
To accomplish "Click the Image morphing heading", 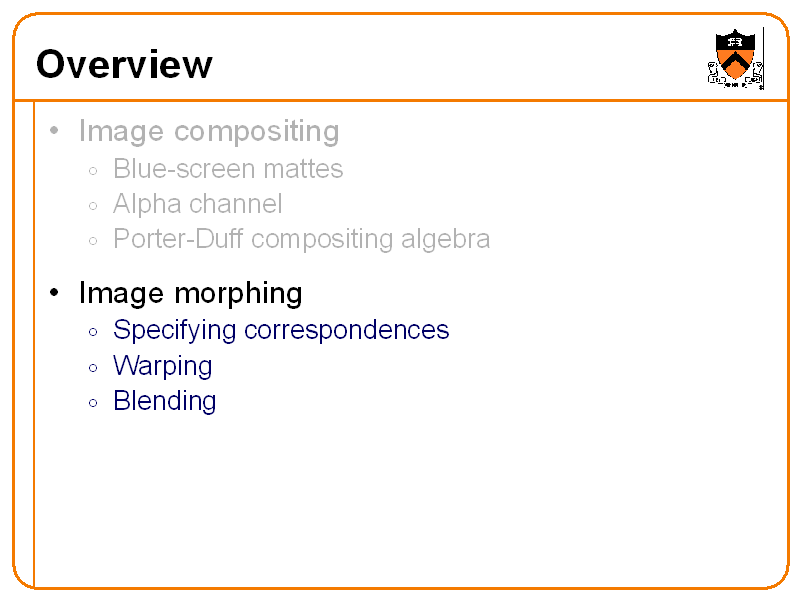I will tap(190, 293).
